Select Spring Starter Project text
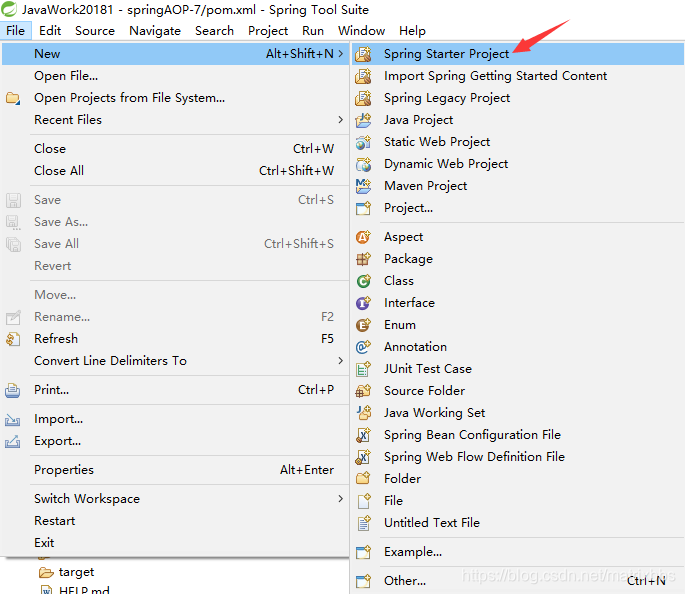Viewport: 685px width, 594px height. pos(446,54)
